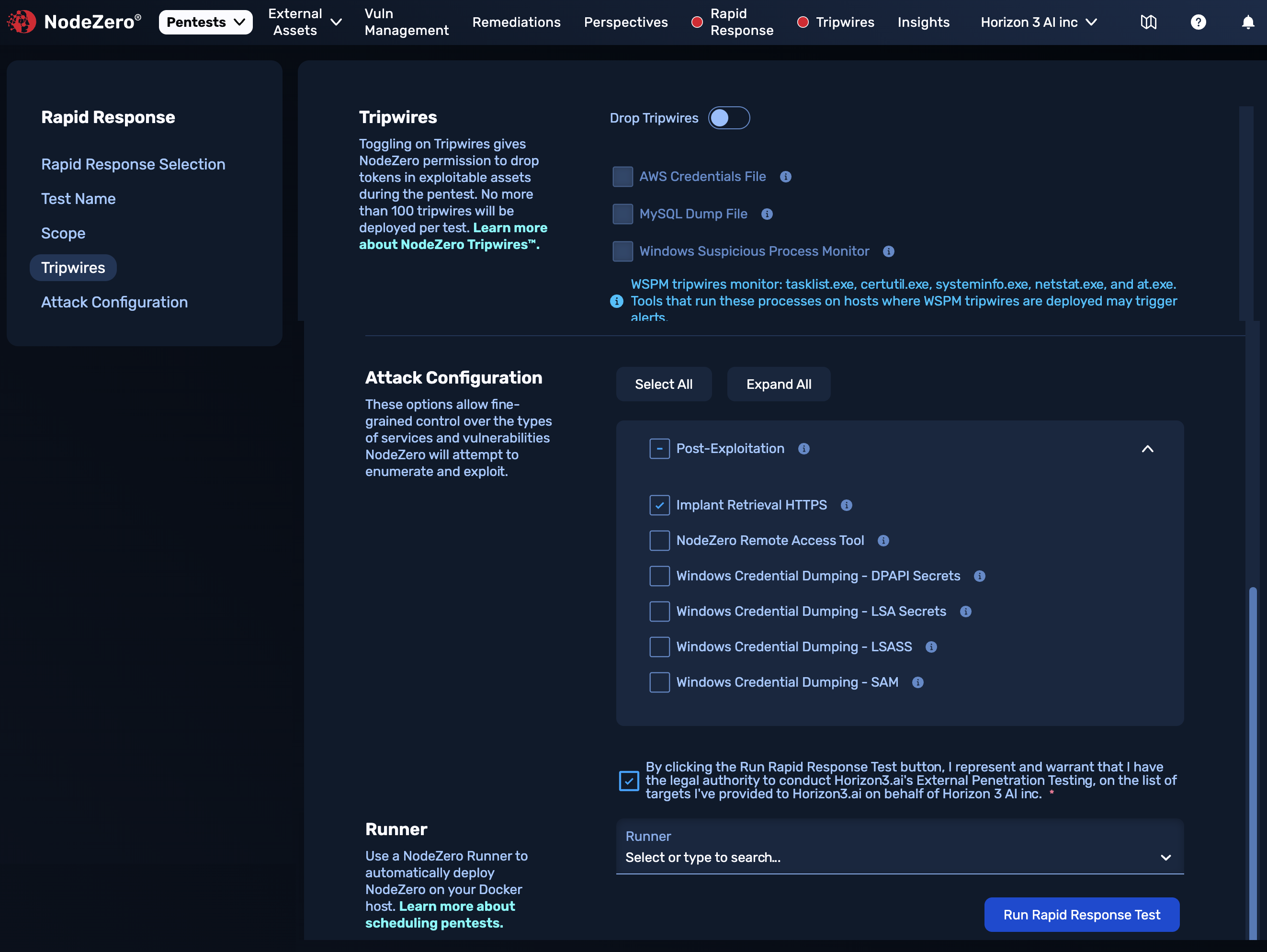Check the AWS Credentials File checkbox
1267x952 pixels.
coord(622,177)
